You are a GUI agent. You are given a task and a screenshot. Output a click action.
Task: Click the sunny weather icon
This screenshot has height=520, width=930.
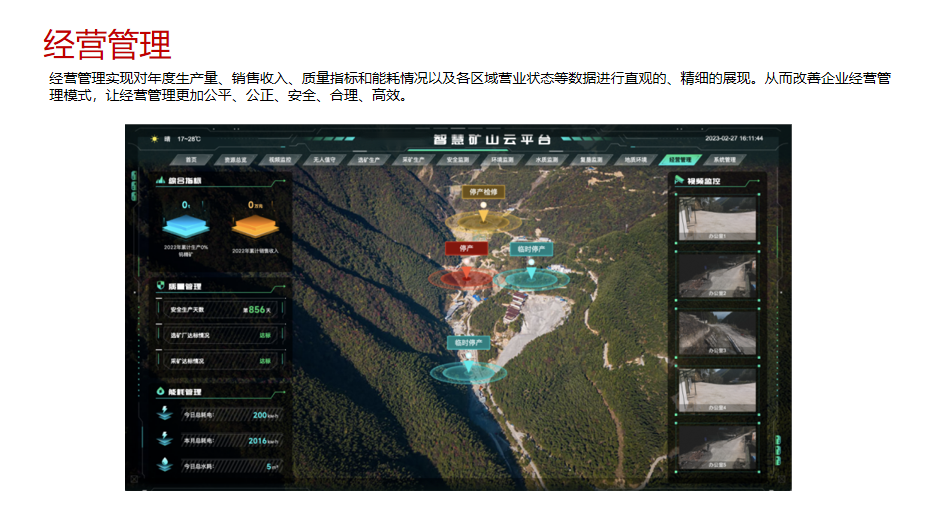click(x=153, y=139)
